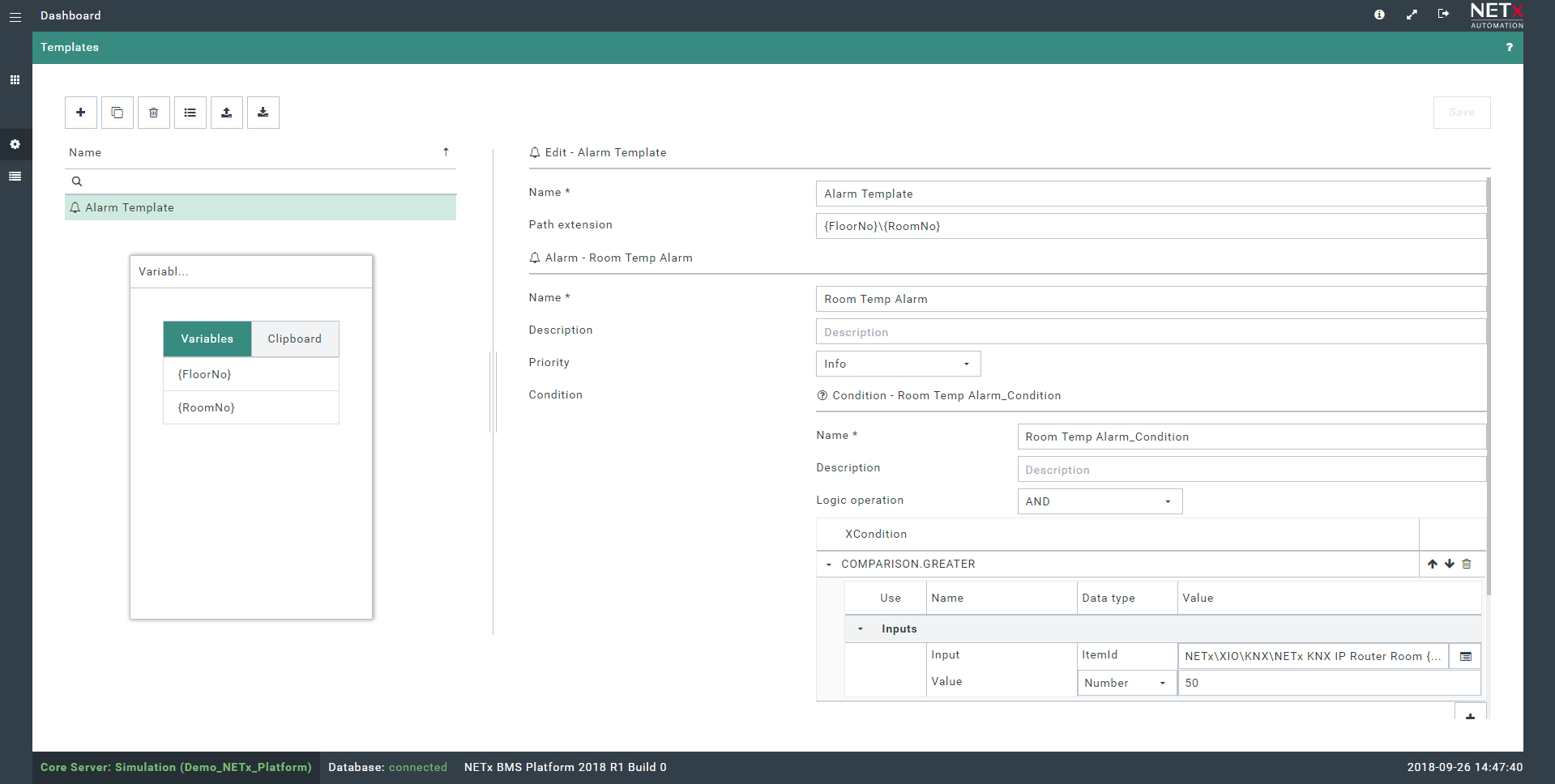
Task: Click the logout icon in top bar
Action: pos(1443,14)
